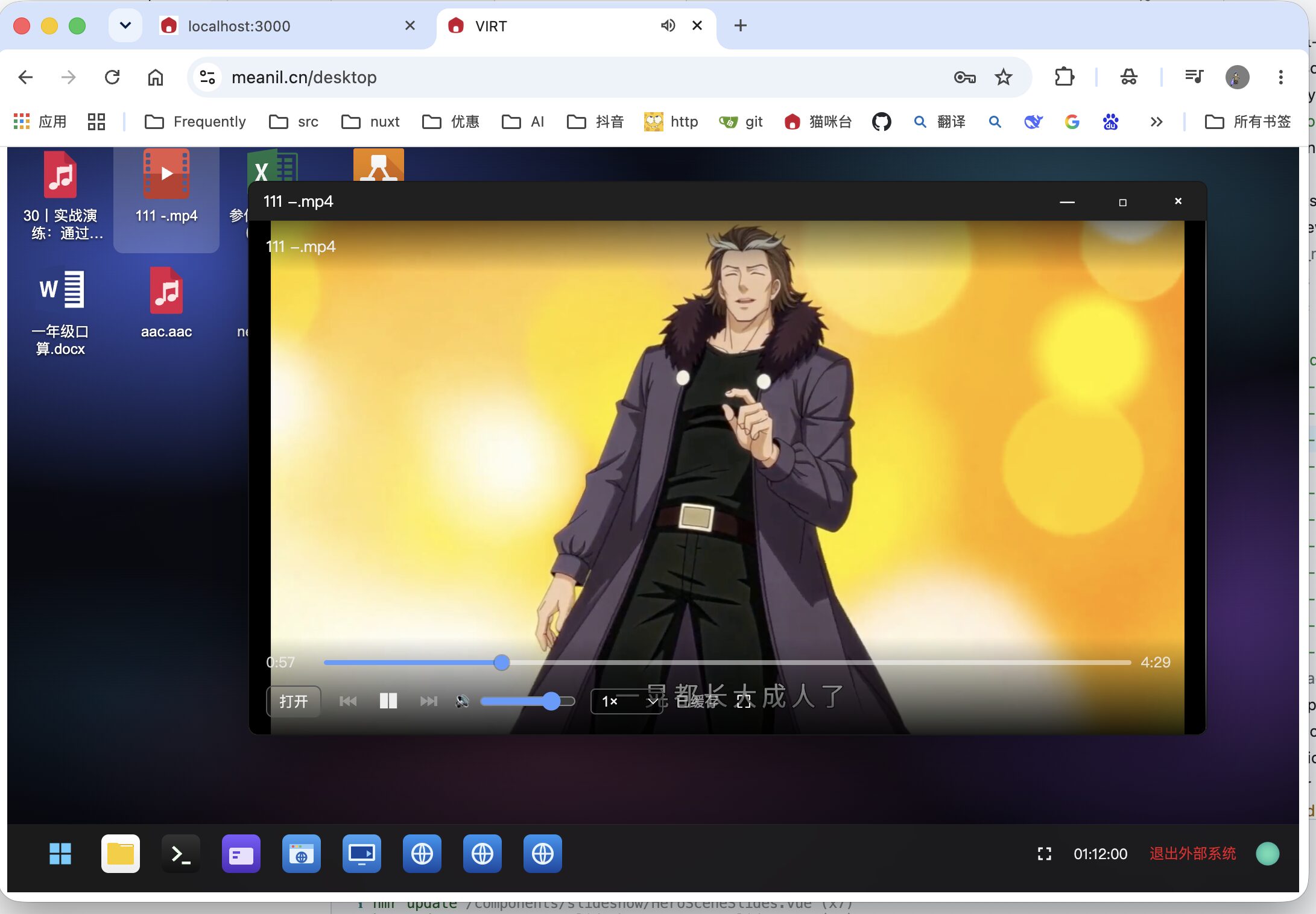The image size is (1316, 914).
Task: Reload the current page
Action: click(x=112, y=77)
